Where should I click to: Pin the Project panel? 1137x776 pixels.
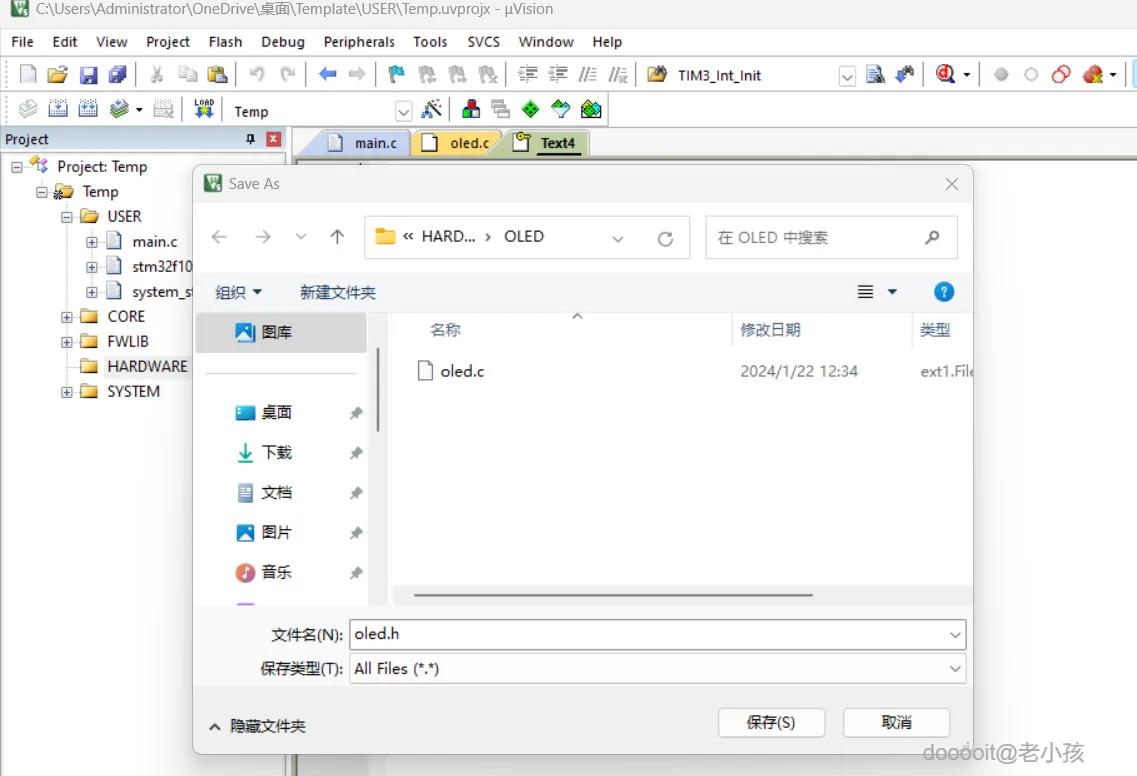pos(250,139)
